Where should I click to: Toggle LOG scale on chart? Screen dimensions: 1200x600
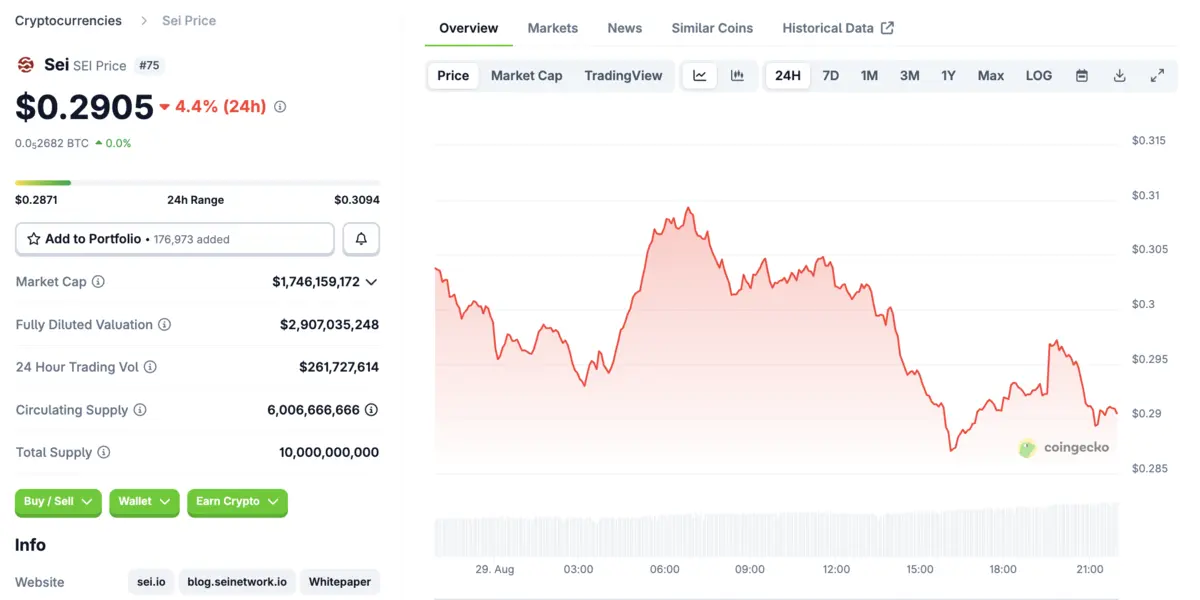click(1038, 75)
